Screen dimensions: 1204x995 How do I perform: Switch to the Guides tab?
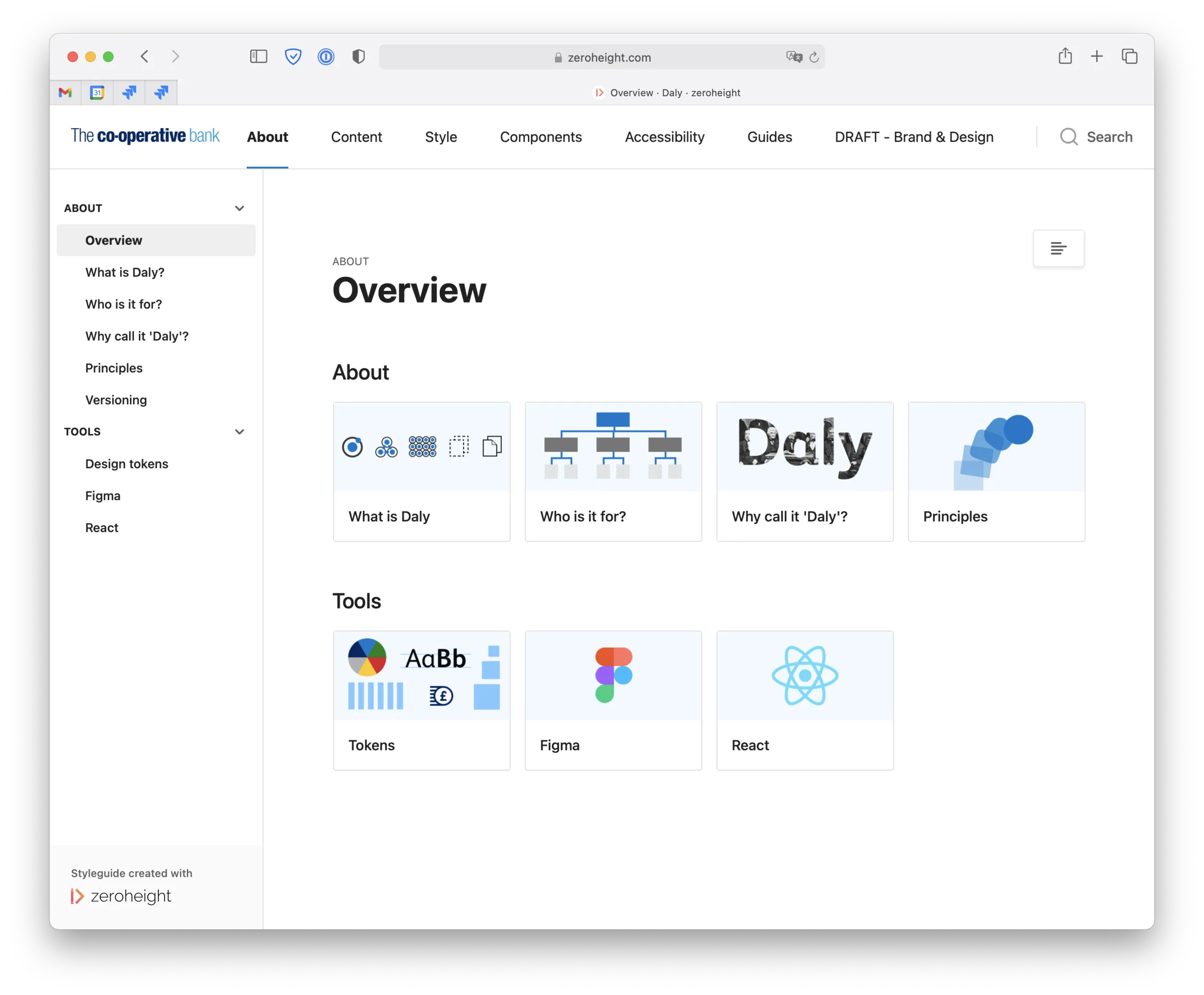click(x=770, y=137)
